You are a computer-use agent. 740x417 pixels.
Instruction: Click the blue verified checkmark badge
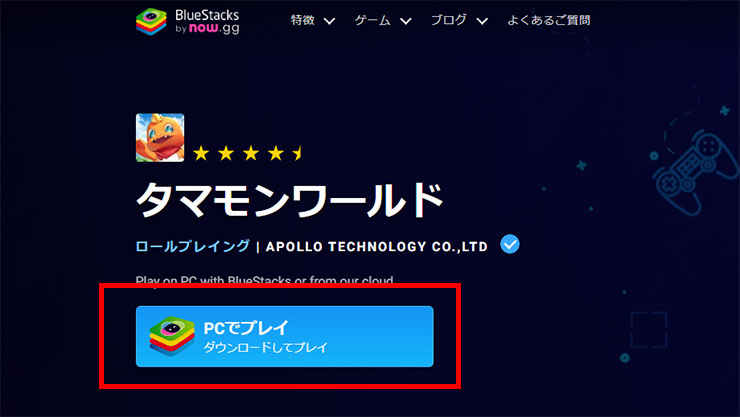510,244
